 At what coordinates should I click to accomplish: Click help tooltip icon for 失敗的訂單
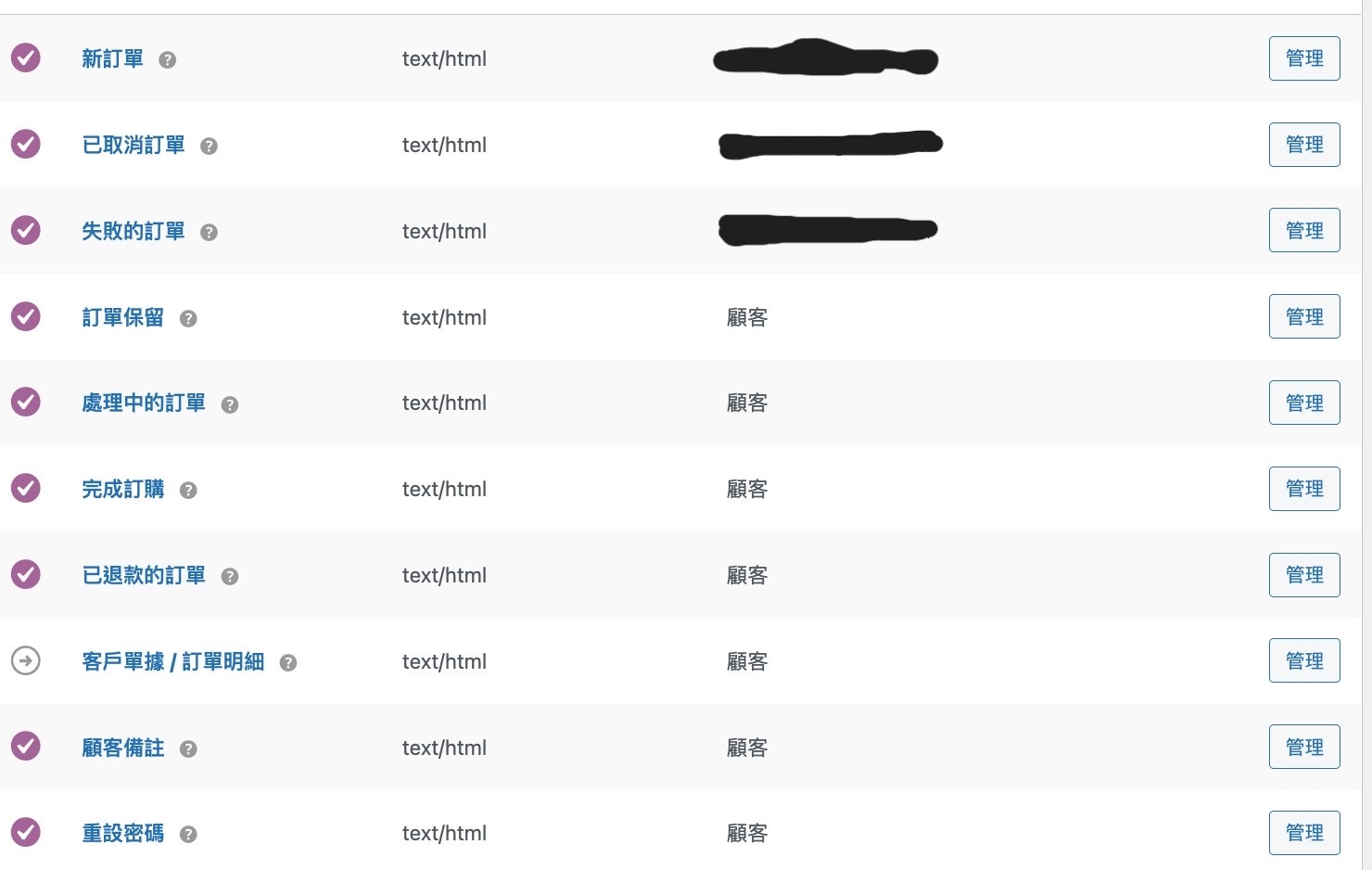pyautogui.click(x=209, y=233)
